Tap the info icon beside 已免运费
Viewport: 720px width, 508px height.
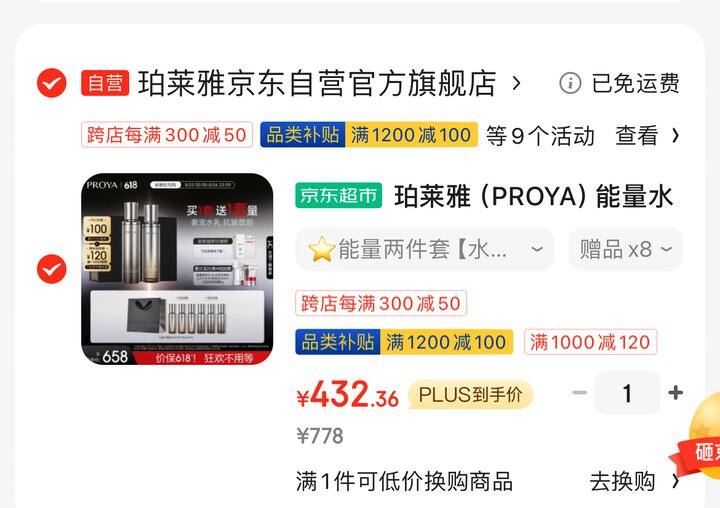(x=570, y=83)
